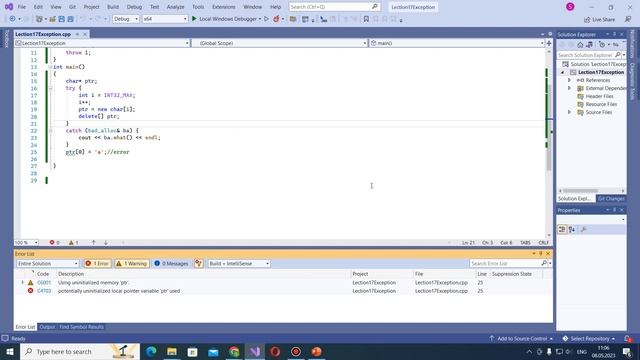Image resolution: width=640 pixels, height=360 pixels.
Task: Start without debugging using the hollow play icon
Action: (x=267, y=19)
